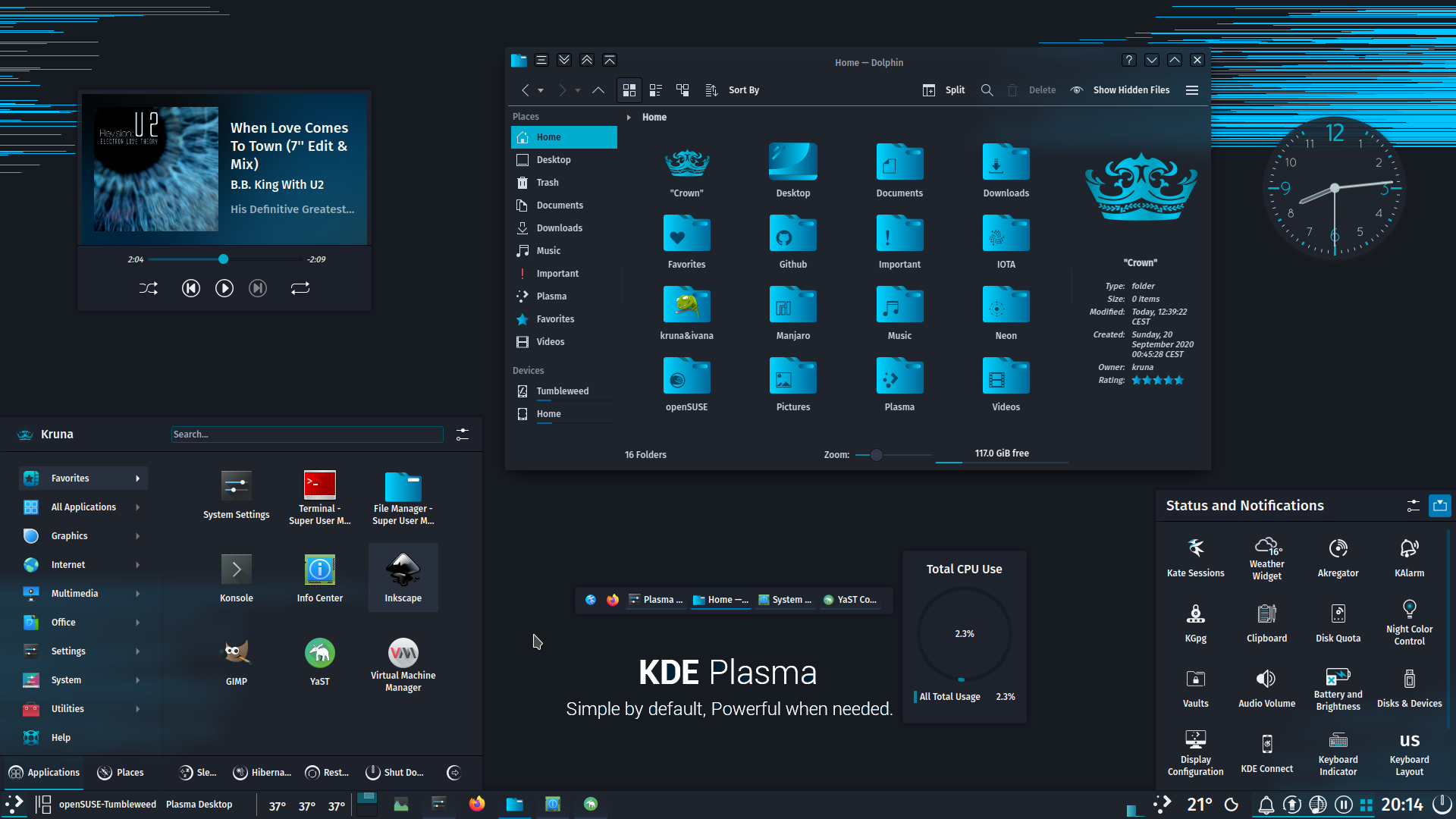Click play button in media player
The height and width of the screenshot is (819, 1456).
tap(224, 288)
